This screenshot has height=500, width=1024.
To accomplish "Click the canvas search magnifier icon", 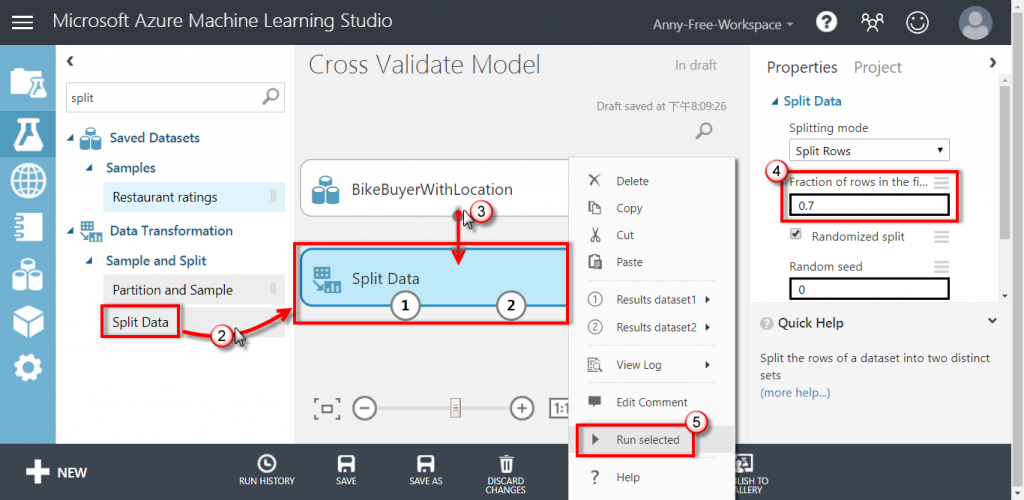I will pyautogui.click(x=703, y=131).
